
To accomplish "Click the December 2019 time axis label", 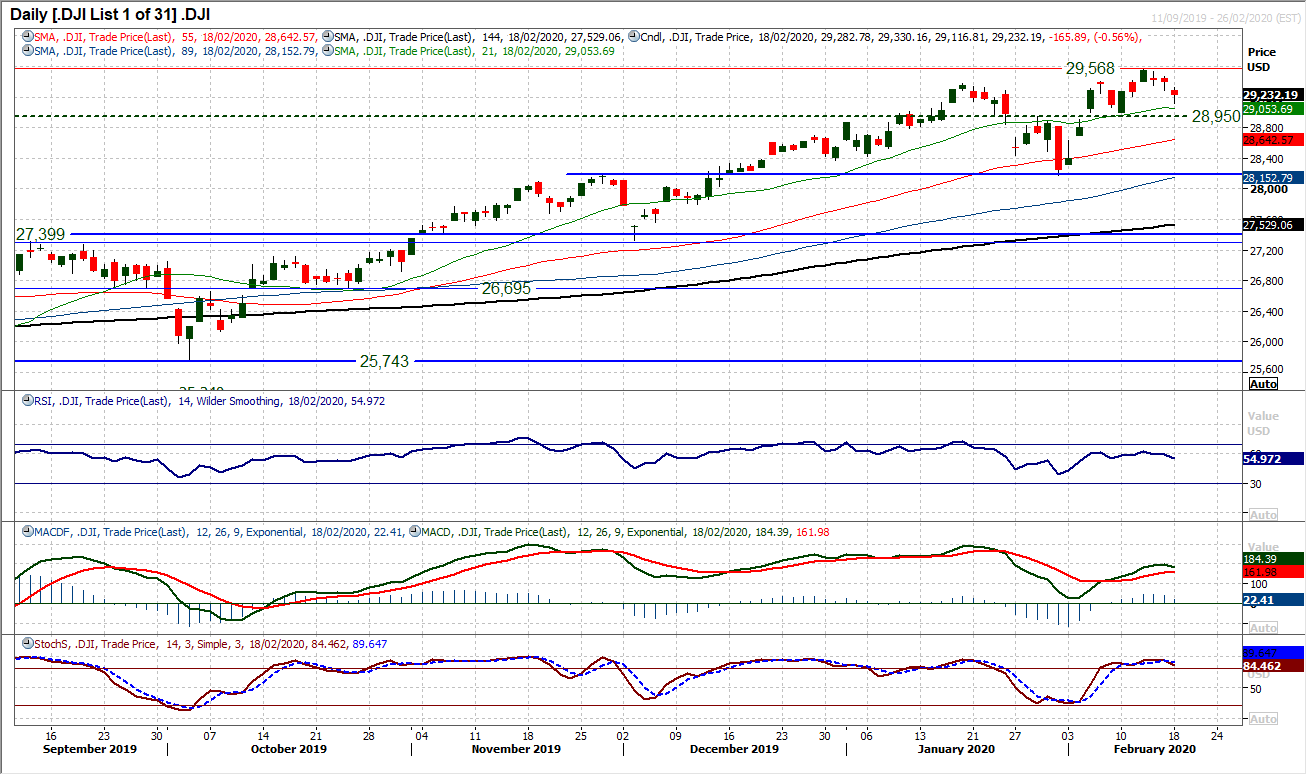I will 734,750.
